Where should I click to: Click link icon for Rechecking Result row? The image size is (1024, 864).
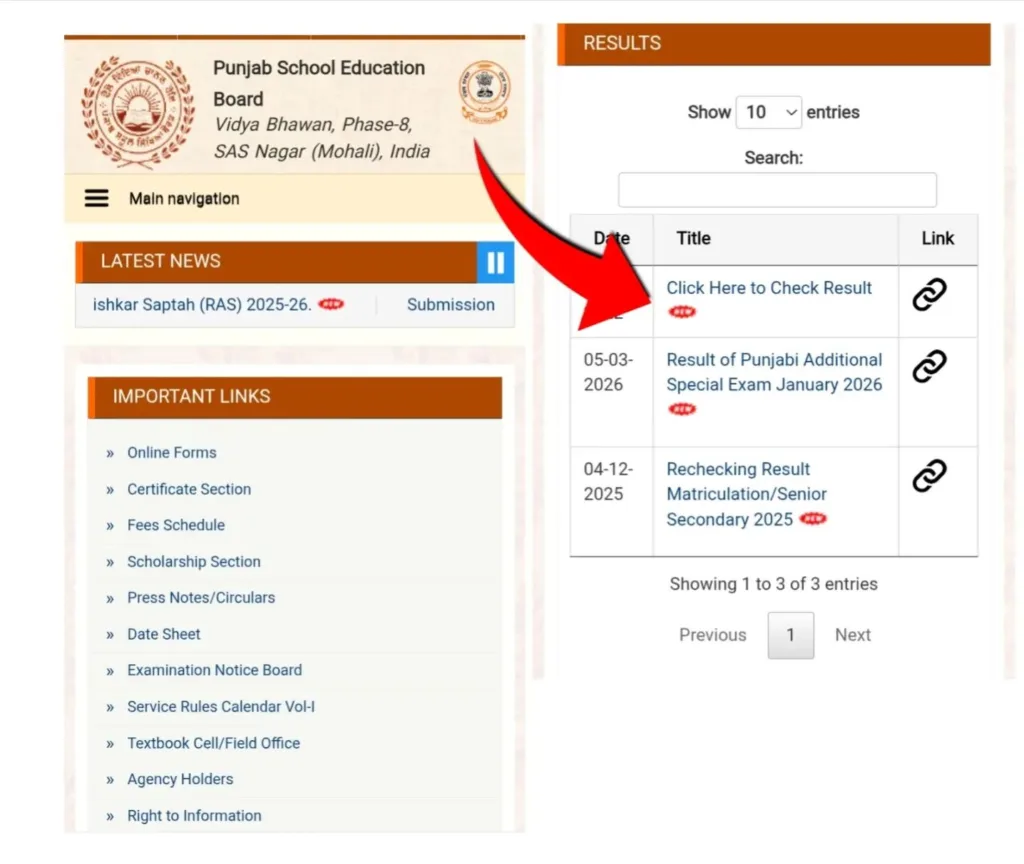tap(929, 475)
